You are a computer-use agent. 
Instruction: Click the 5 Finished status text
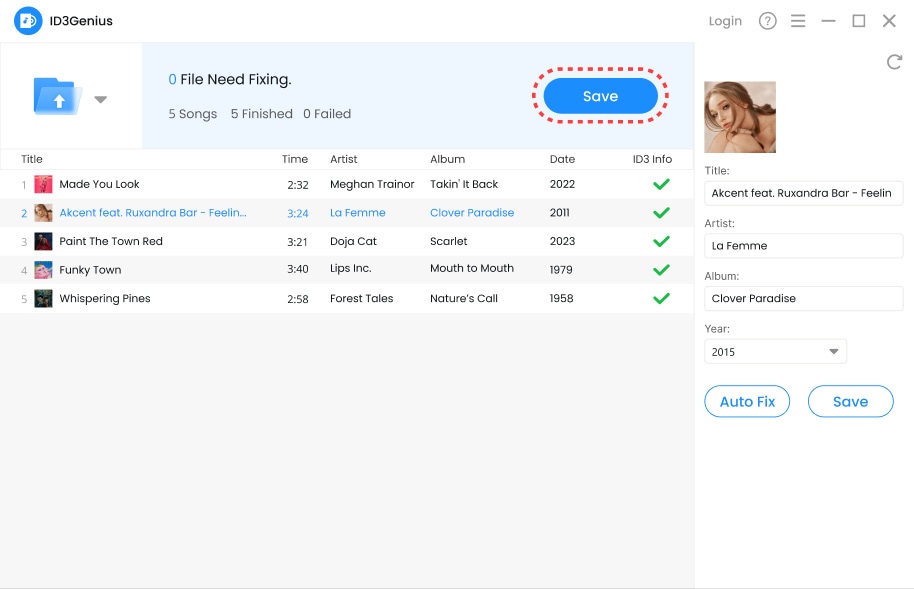click(262, 114)
